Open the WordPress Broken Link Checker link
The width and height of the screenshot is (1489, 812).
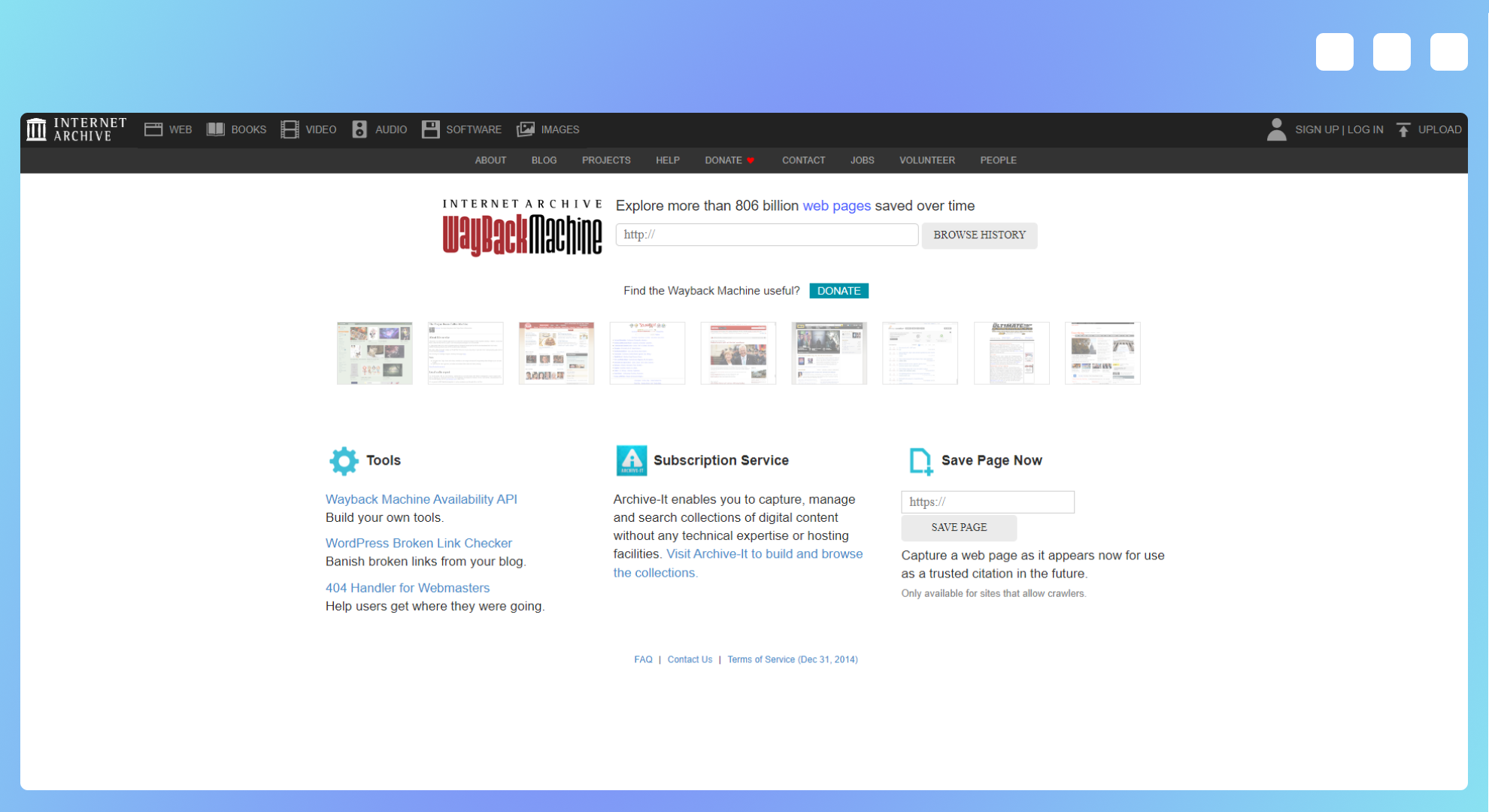[418, 543]
